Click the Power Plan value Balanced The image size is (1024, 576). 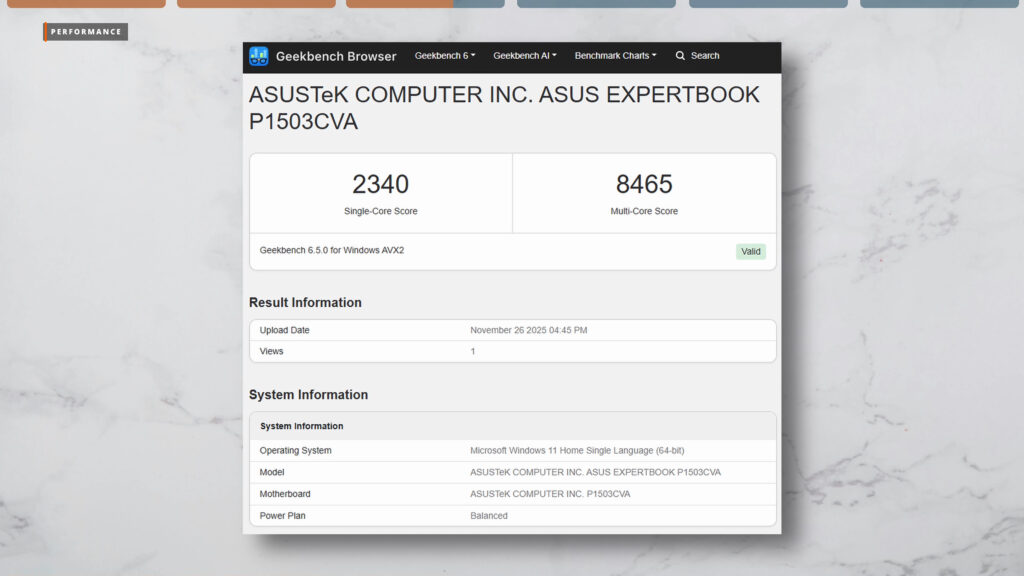489,516
